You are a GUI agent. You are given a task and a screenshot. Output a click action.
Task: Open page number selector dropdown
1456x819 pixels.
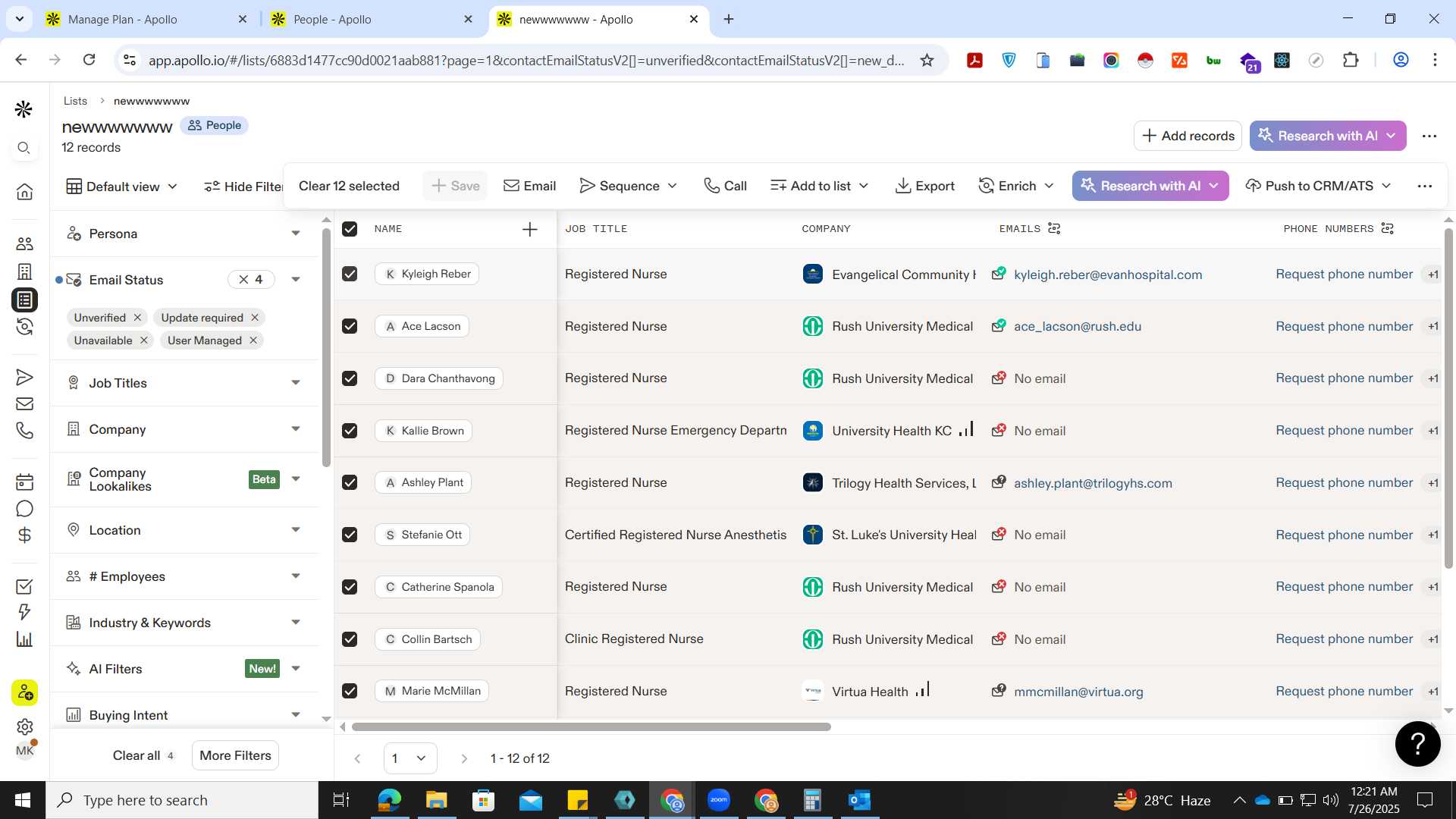(x=410, y=758)
